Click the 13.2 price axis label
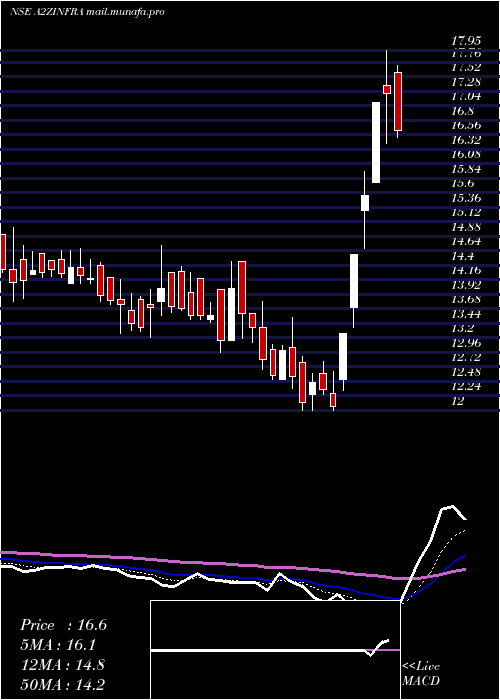500x700 pixels. coord(464,329)
